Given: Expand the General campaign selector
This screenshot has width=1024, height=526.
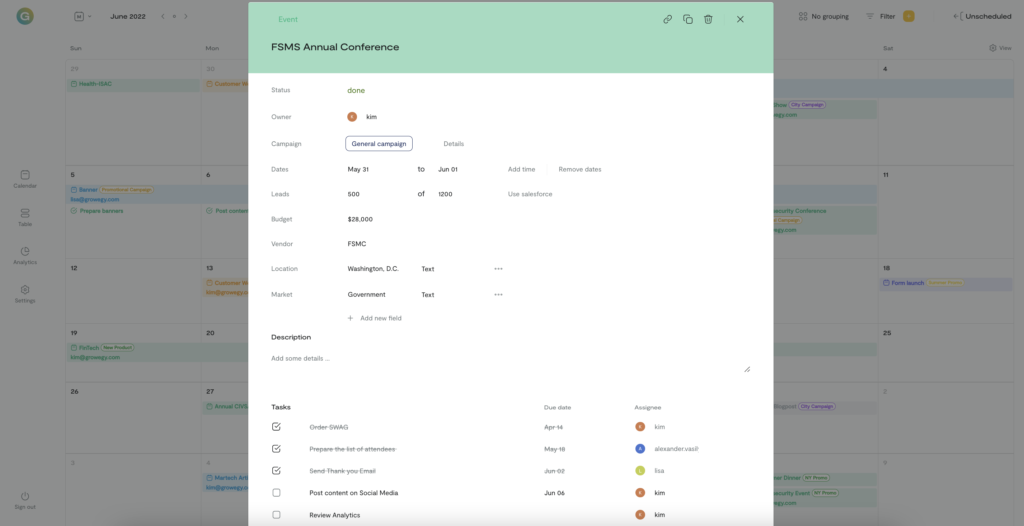Looking at the screenshot, I should 379,144.
